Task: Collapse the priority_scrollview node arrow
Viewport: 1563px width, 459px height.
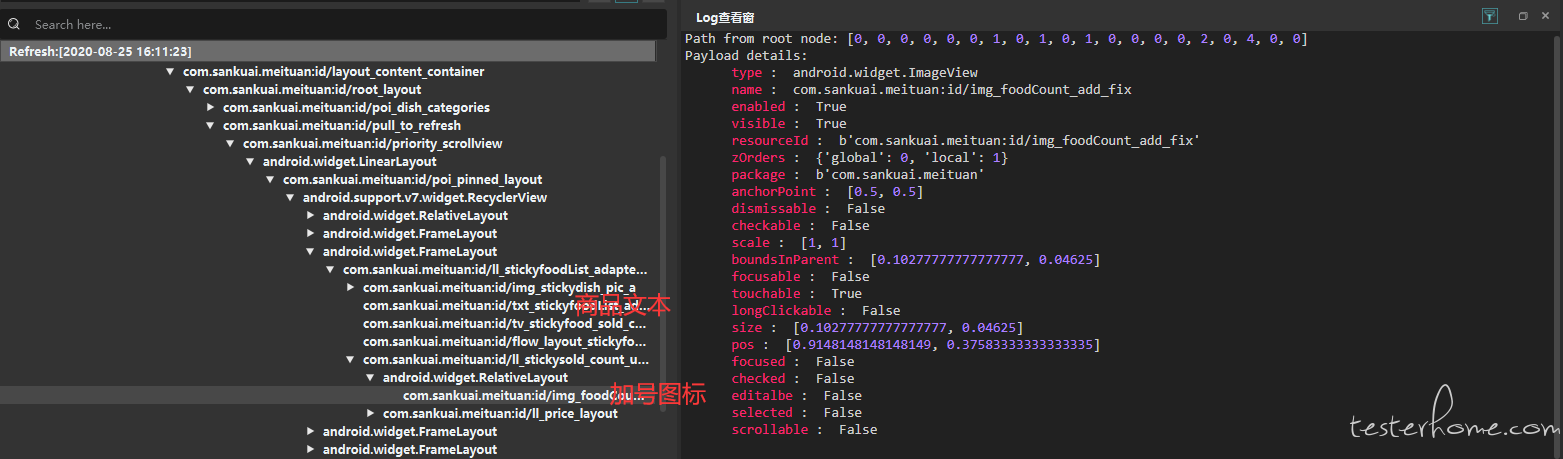Action: 231,144
